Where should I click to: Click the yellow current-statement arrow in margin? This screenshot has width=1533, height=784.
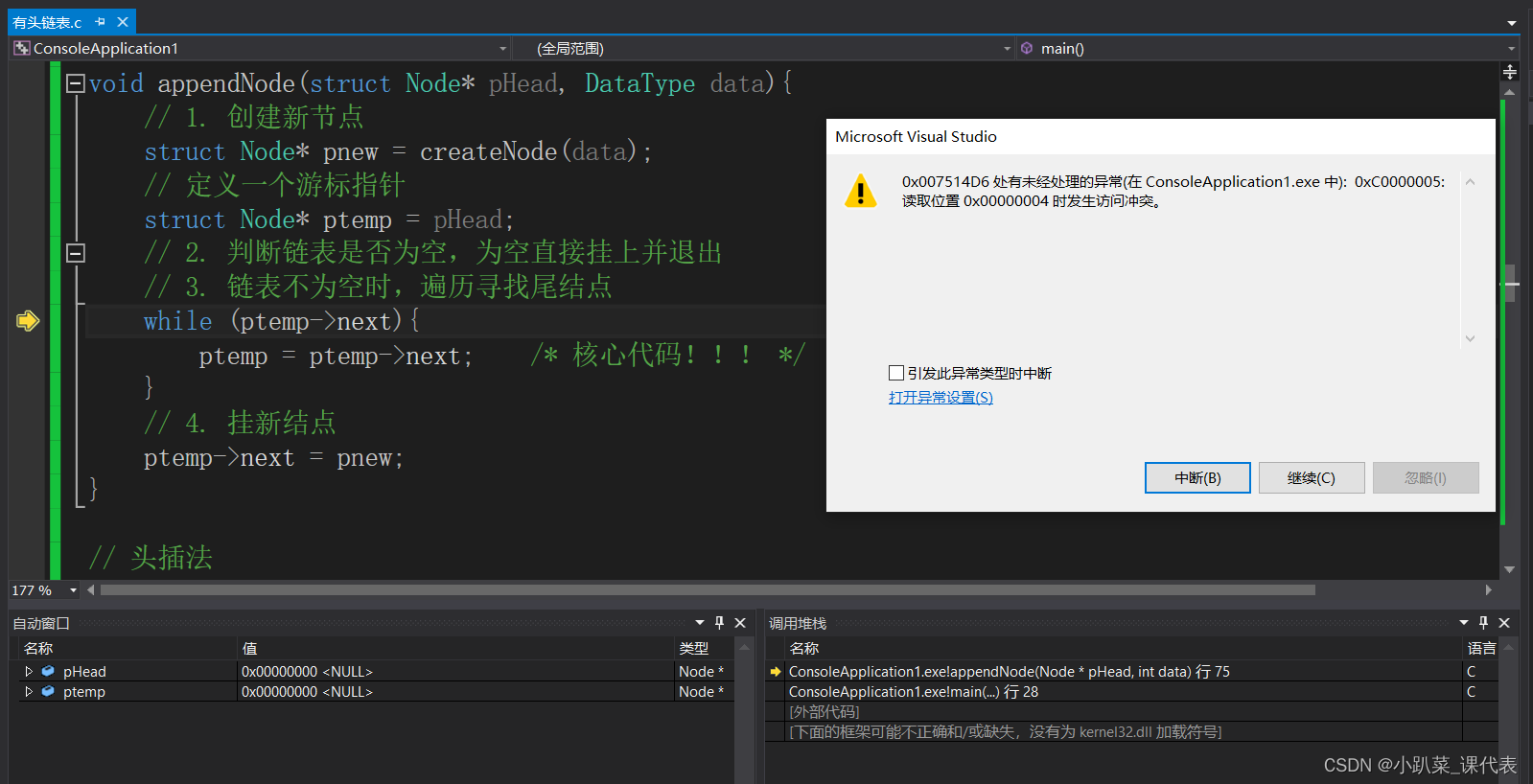(28, 321)
